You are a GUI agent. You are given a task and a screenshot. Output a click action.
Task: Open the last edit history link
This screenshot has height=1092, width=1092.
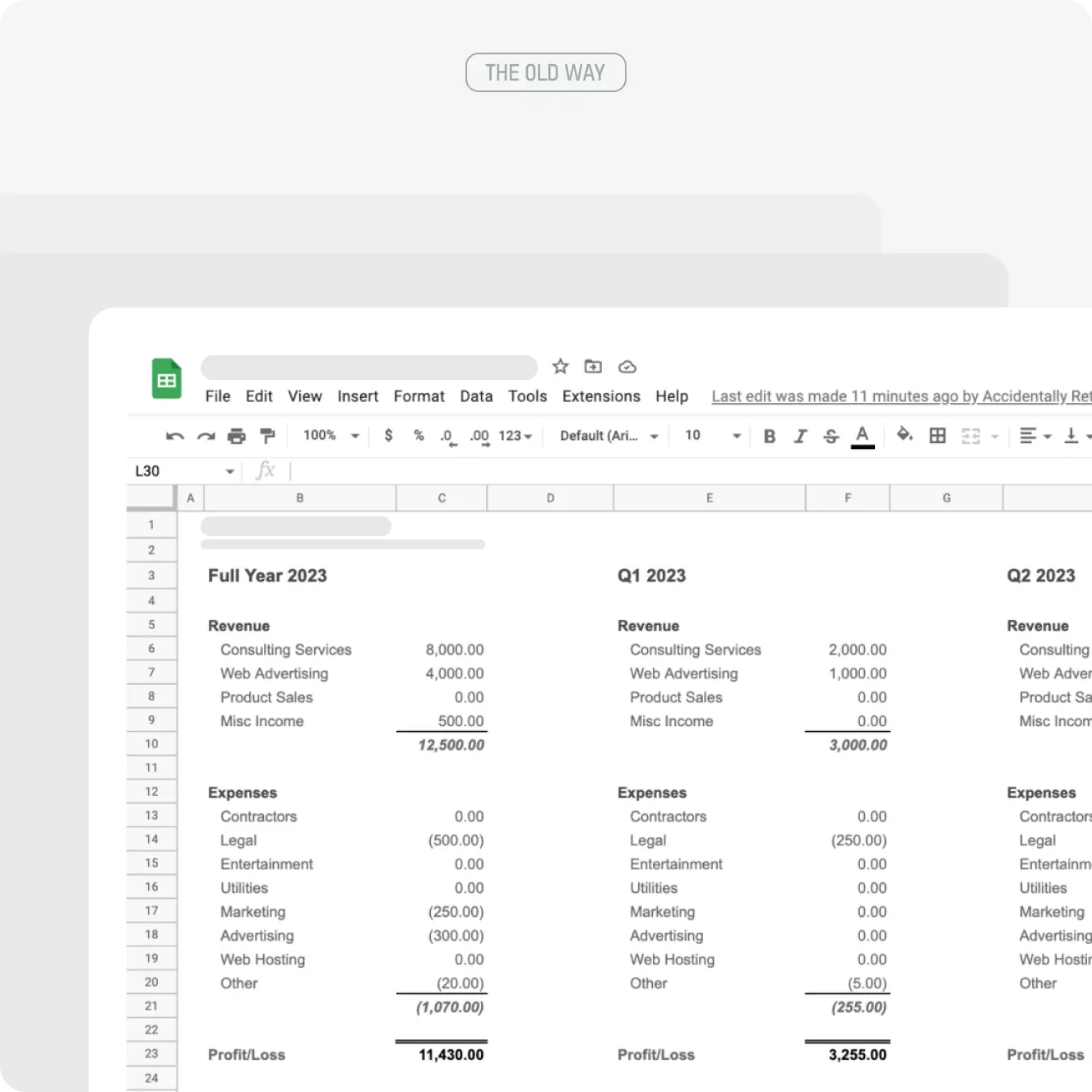900,396
